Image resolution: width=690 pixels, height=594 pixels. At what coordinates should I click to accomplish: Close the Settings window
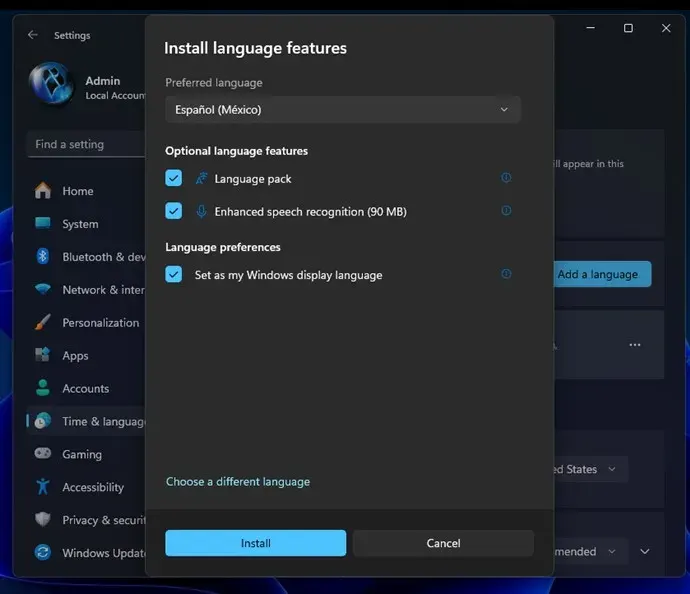pos(666,28)
